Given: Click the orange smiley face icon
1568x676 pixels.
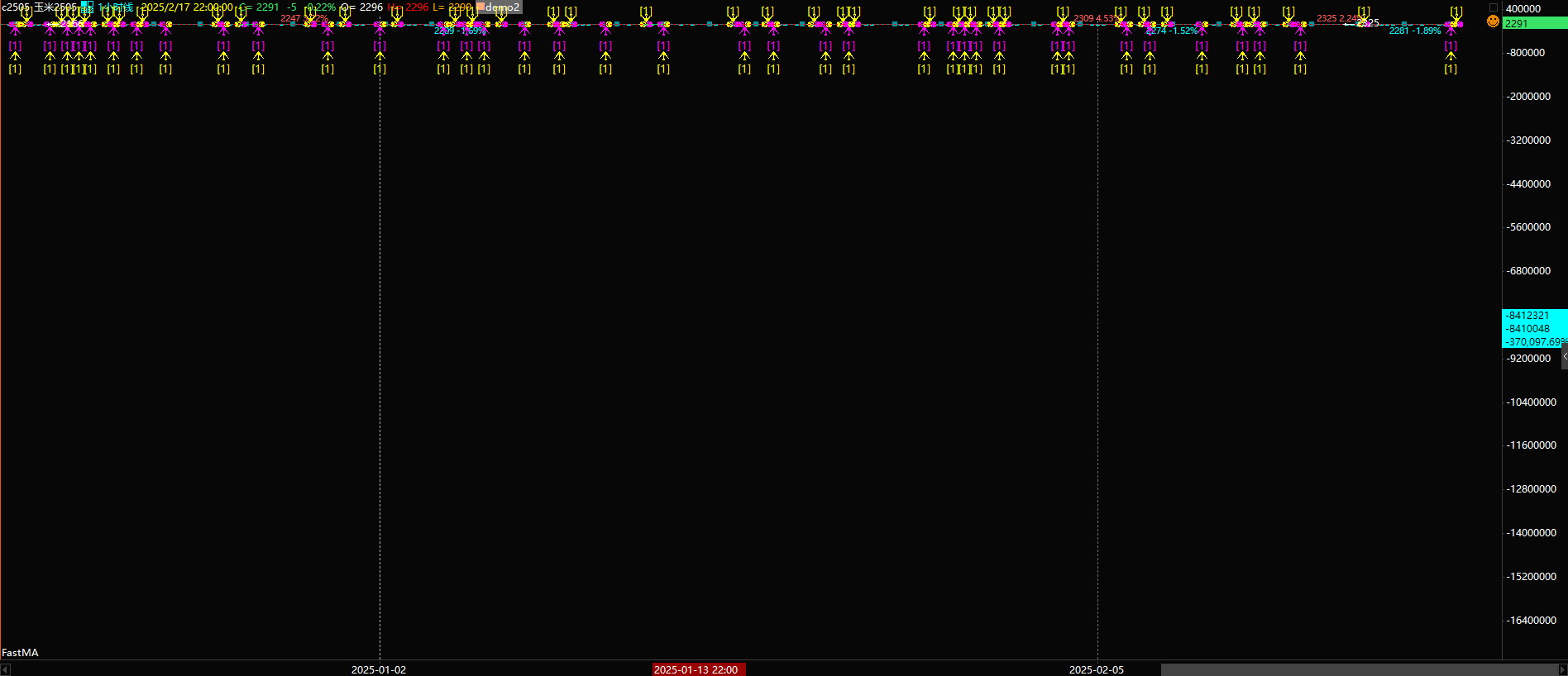Looking at the screenshot, I should coord(1493,21).
